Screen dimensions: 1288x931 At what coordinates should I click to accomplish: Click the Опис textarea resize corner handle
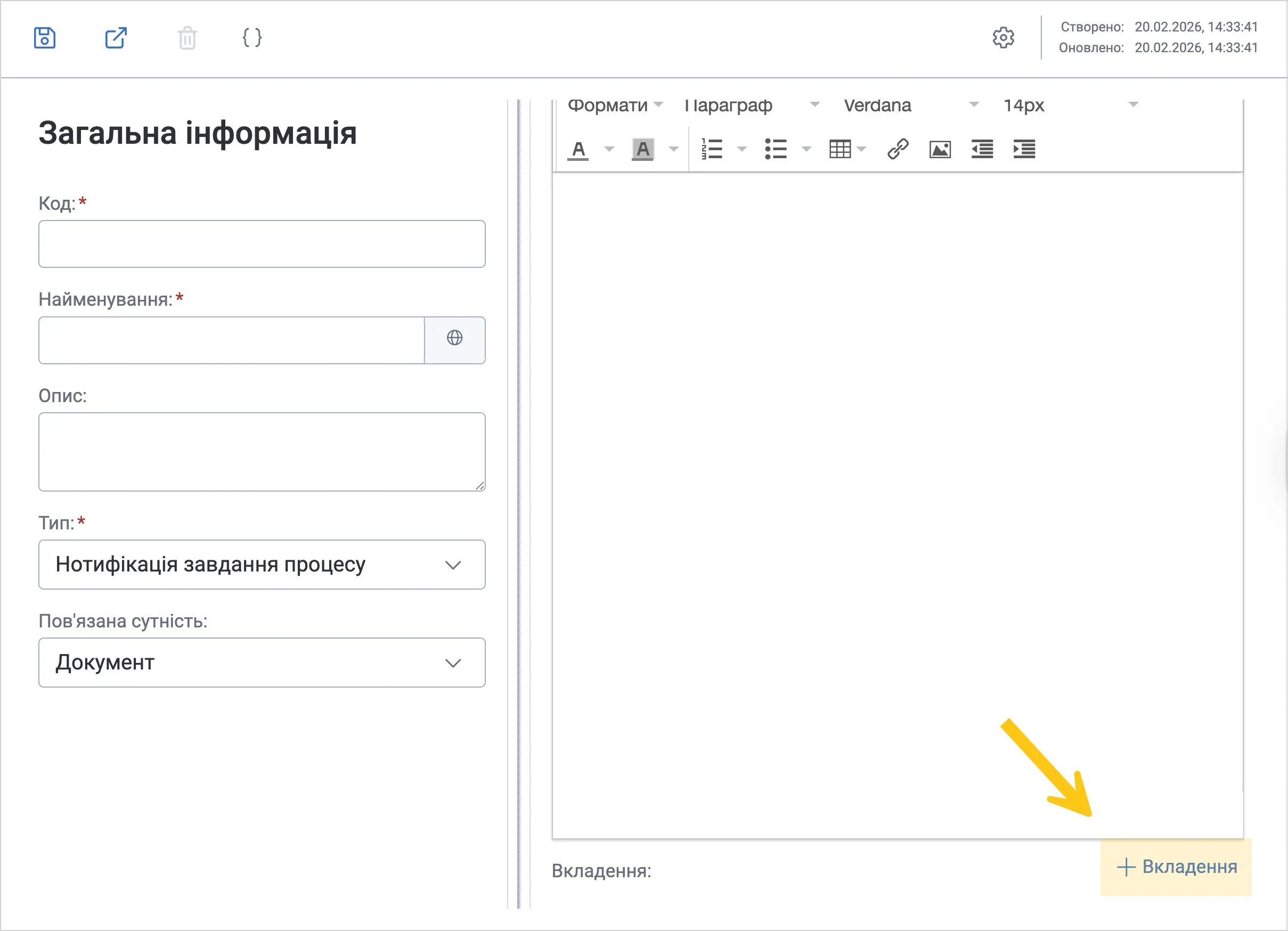tap(480, 486)
